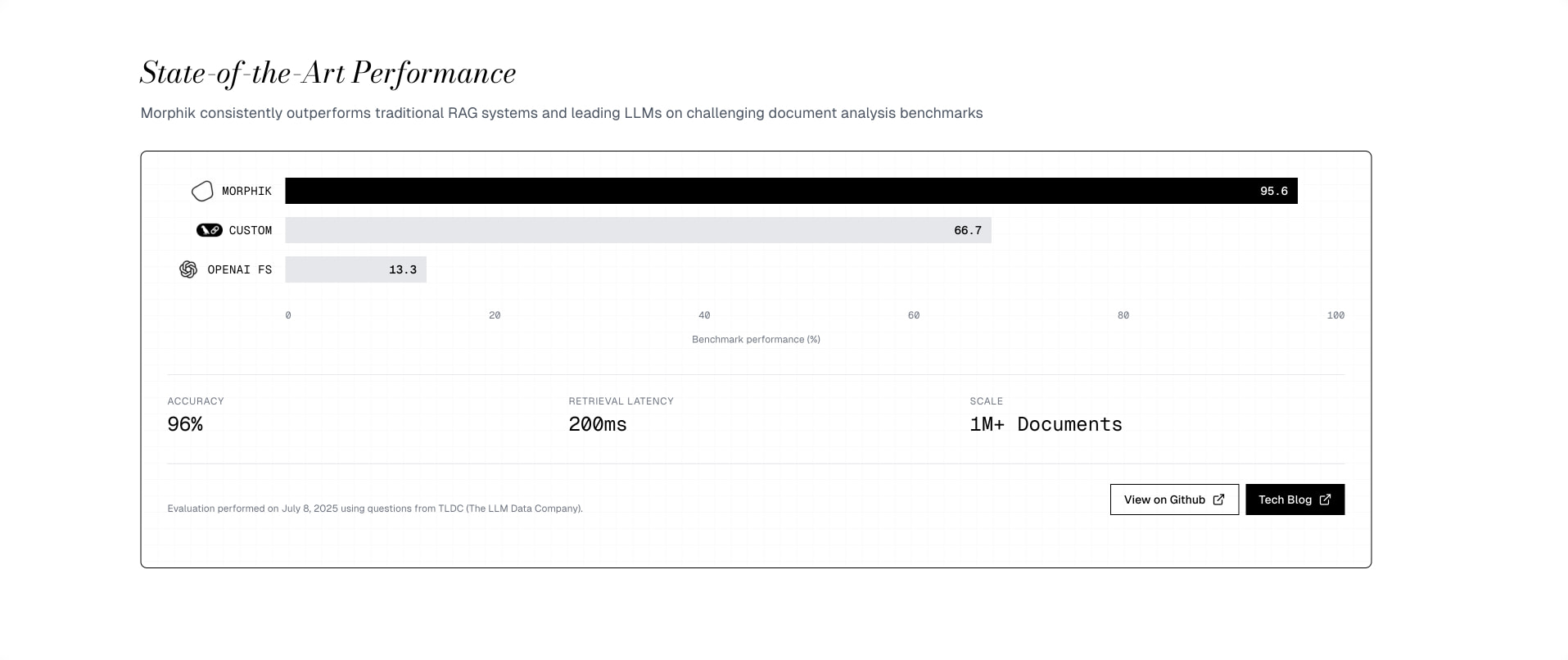The image size is (1568, 660).
Task: Click the 66.7 value on Custom bar
Action: [968, 230]
